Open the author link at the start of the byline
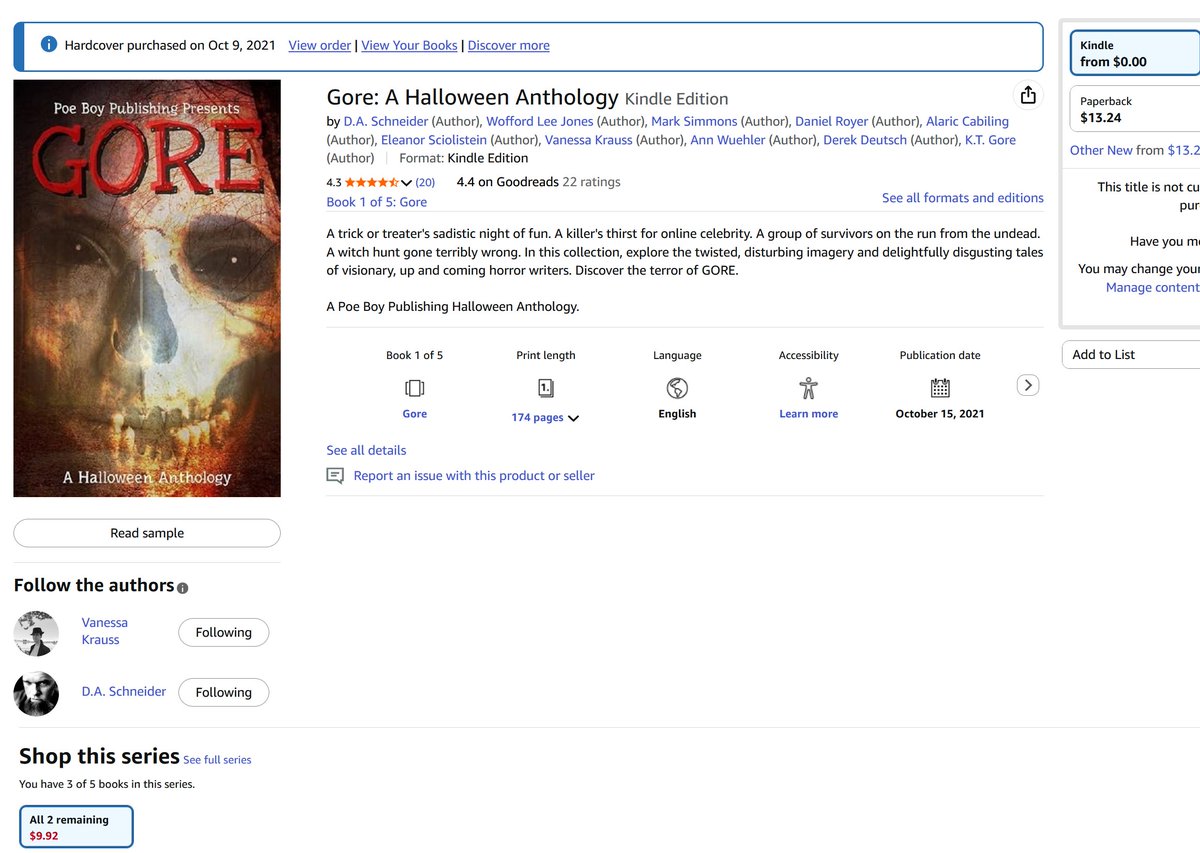 click(385, 122)
